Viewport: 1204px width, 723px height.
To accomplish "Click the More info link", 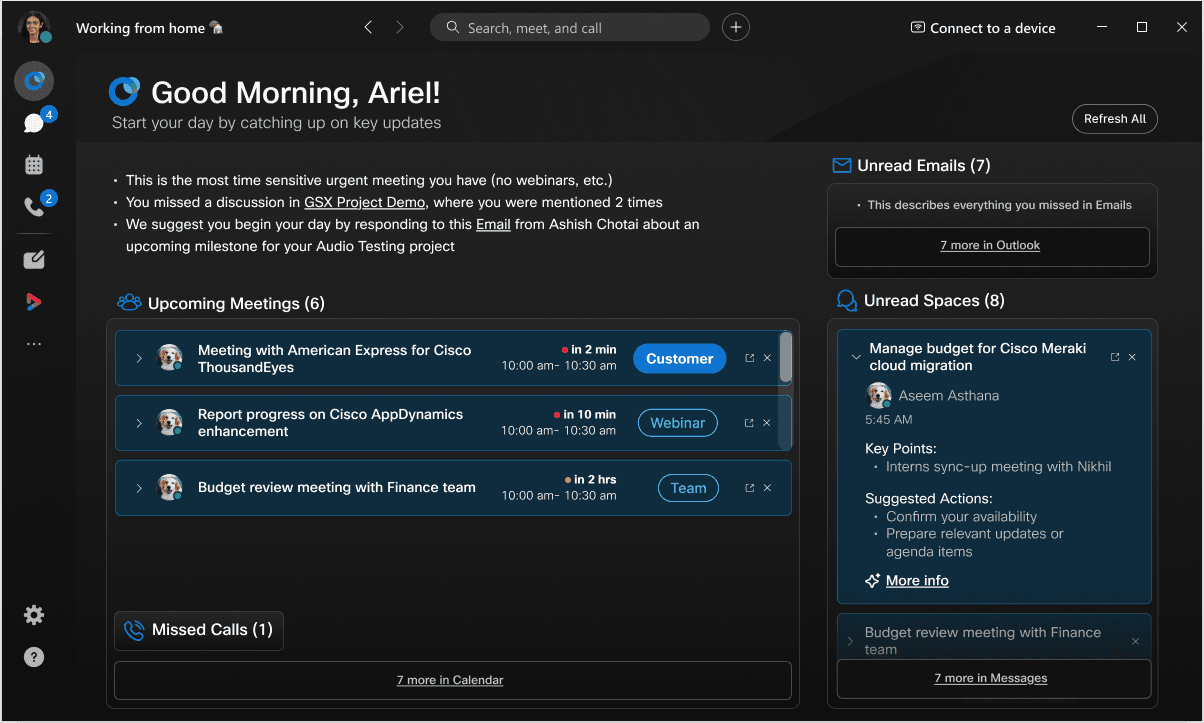I will tap(917, 581).
